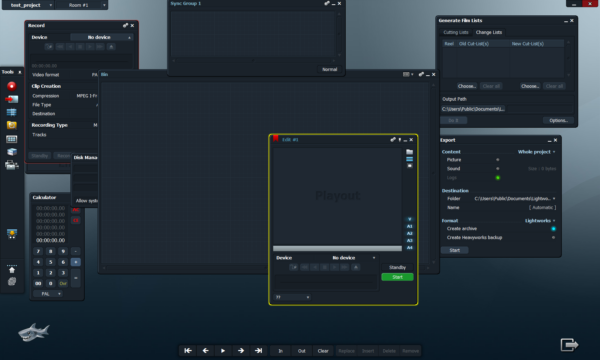Open test_project dropdown at top
600x360 pixels.
28,5
